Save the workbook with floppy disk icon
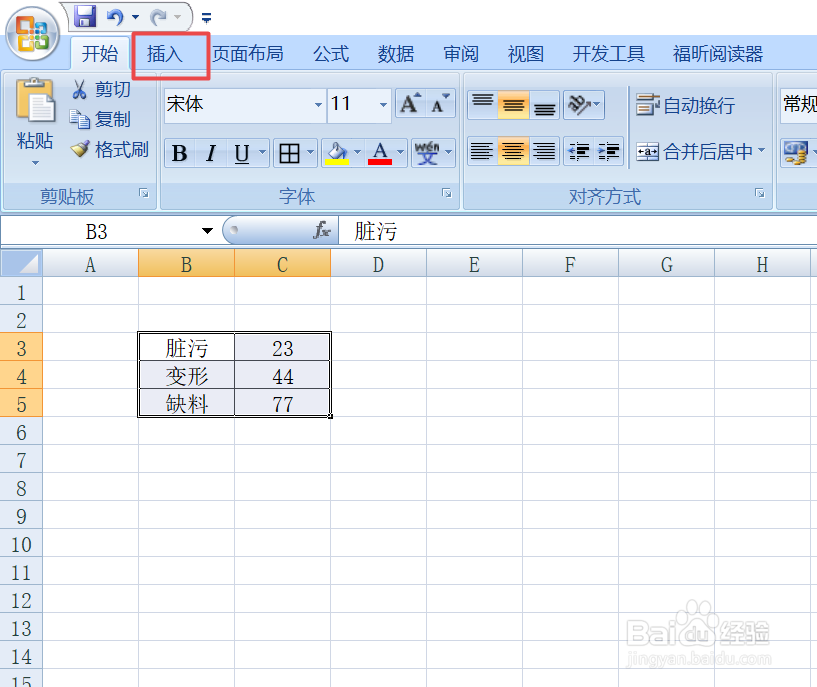The image size is (817, 687). (x=85, y=16)
